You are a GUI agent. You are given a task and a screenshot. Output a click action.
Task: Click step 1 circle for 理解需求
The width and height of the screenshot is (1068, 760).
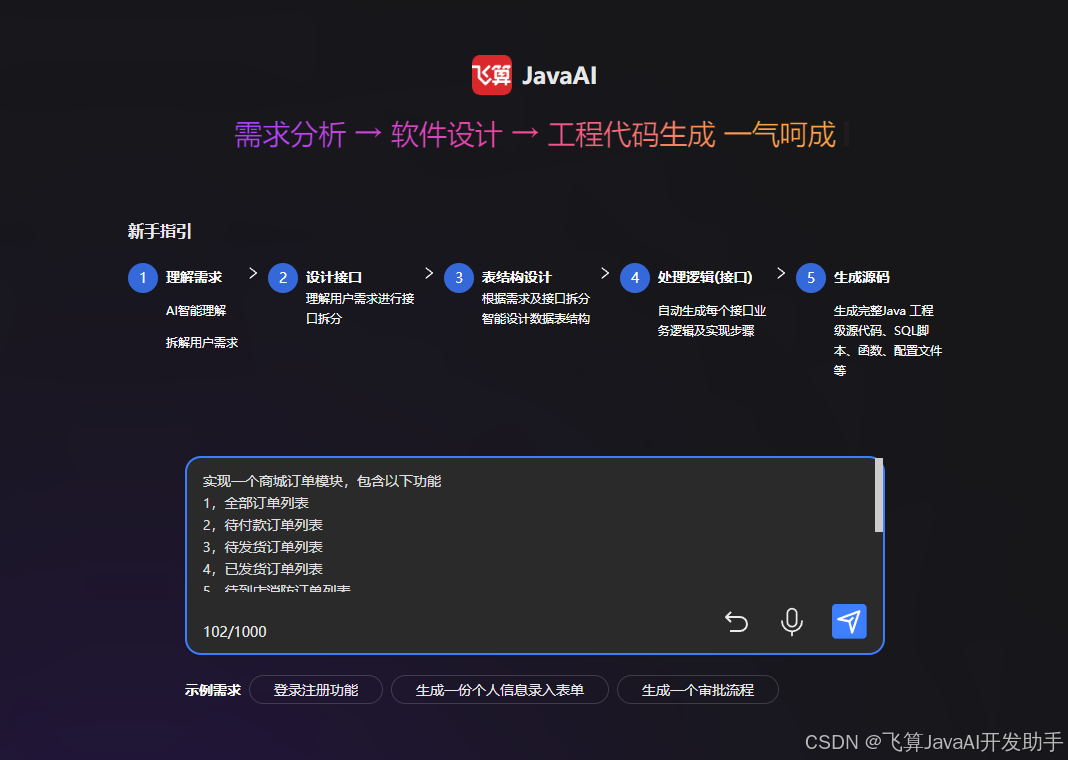143,278
